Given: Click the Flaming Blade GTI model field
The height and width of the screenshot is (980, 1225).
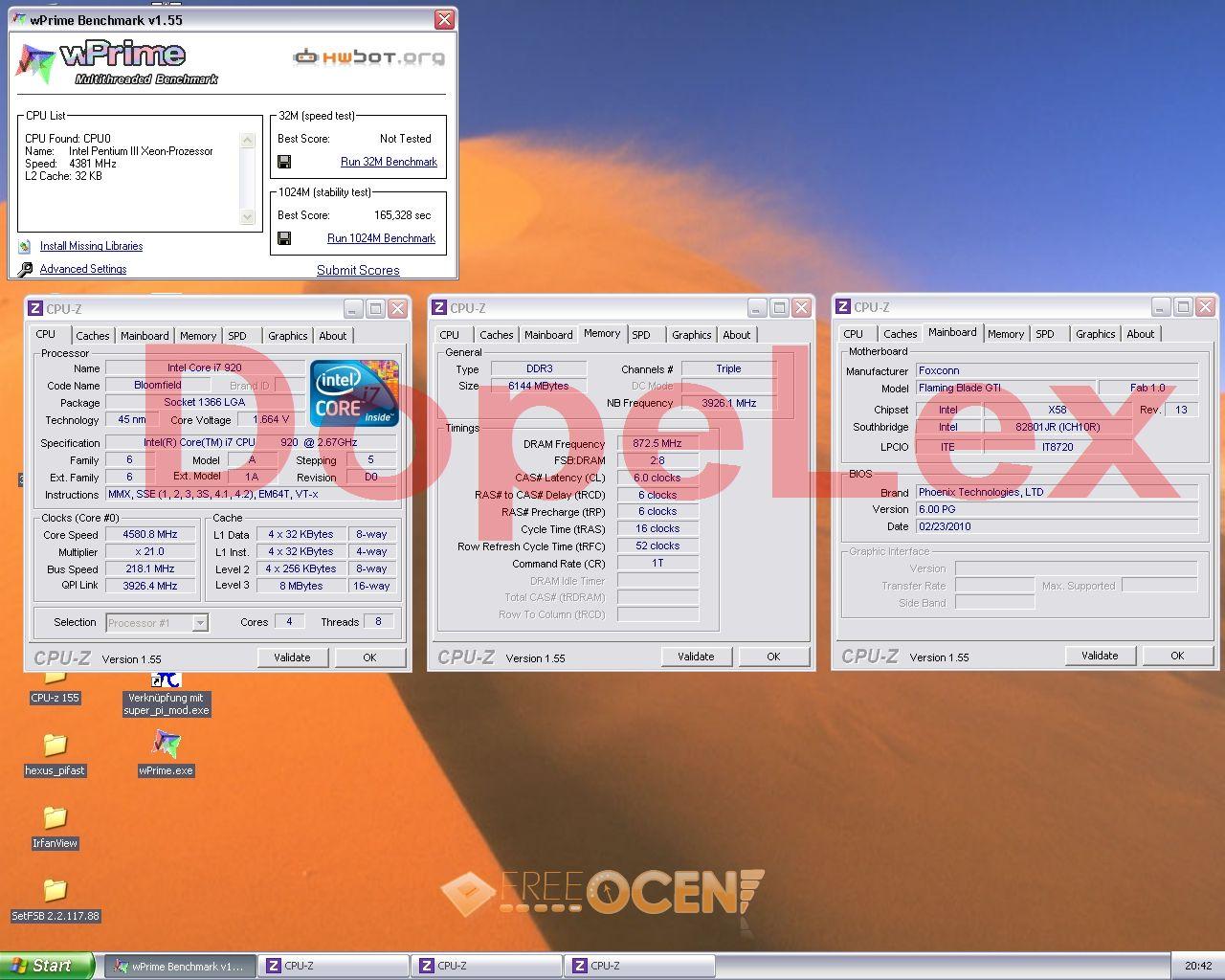Looking at the screenshot, I should point(1005,388).
